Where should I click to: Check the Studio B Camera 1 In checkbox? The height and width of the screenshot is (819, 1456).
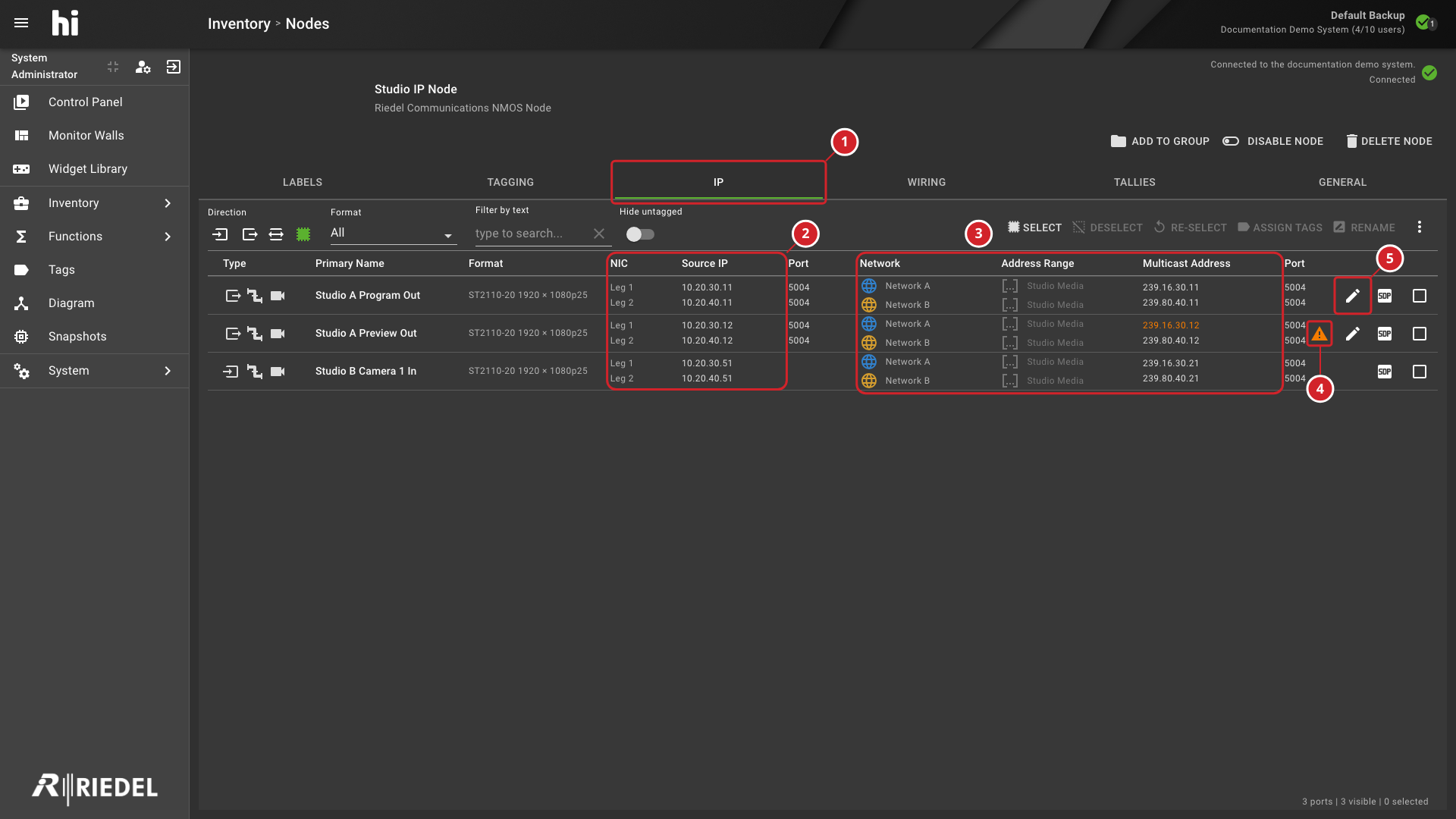[1420, 372]
